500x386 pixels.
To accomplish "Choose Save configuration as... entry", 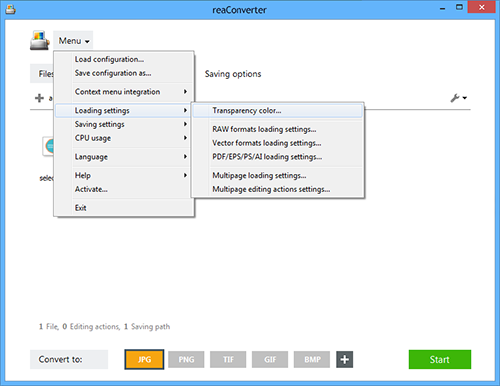I will pos(124,73).
